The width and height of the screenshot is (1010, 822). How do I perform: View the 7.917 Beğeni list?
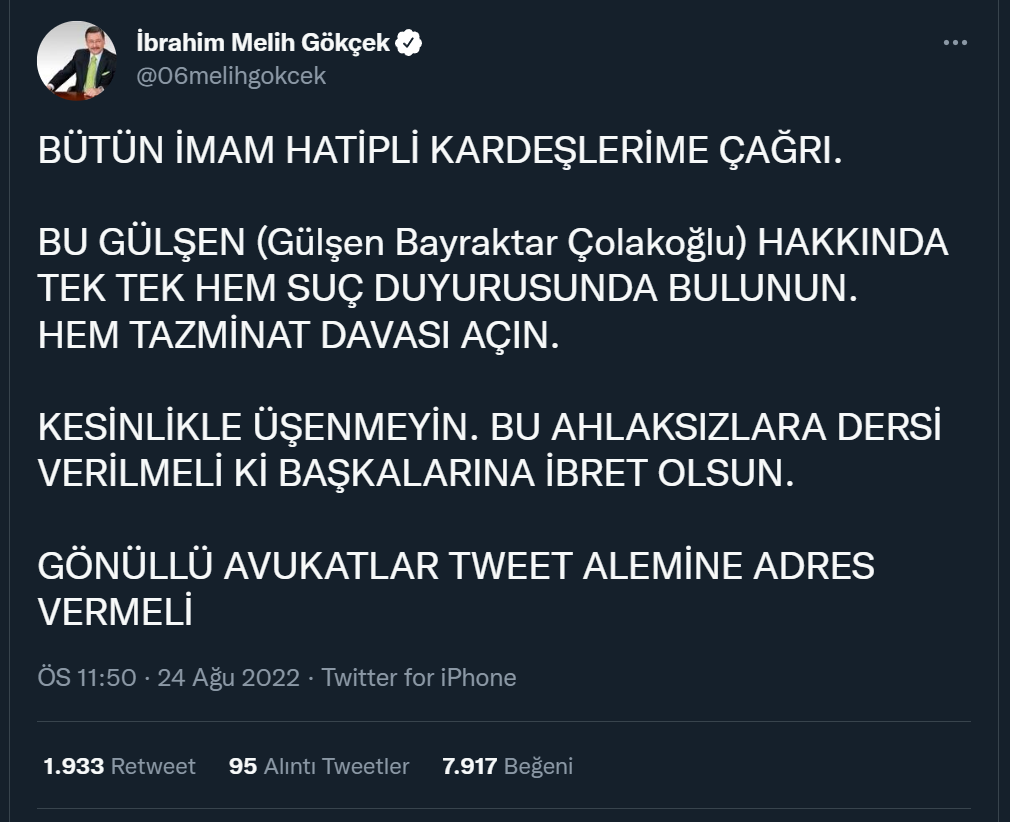coord(507,766)
